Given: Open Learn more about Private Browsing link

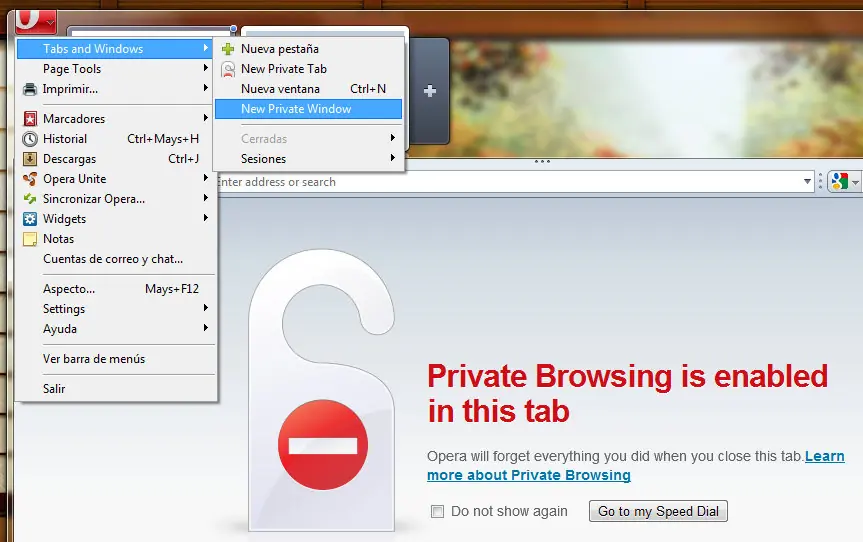Looking at the screenshot, I should click(636, 466).
